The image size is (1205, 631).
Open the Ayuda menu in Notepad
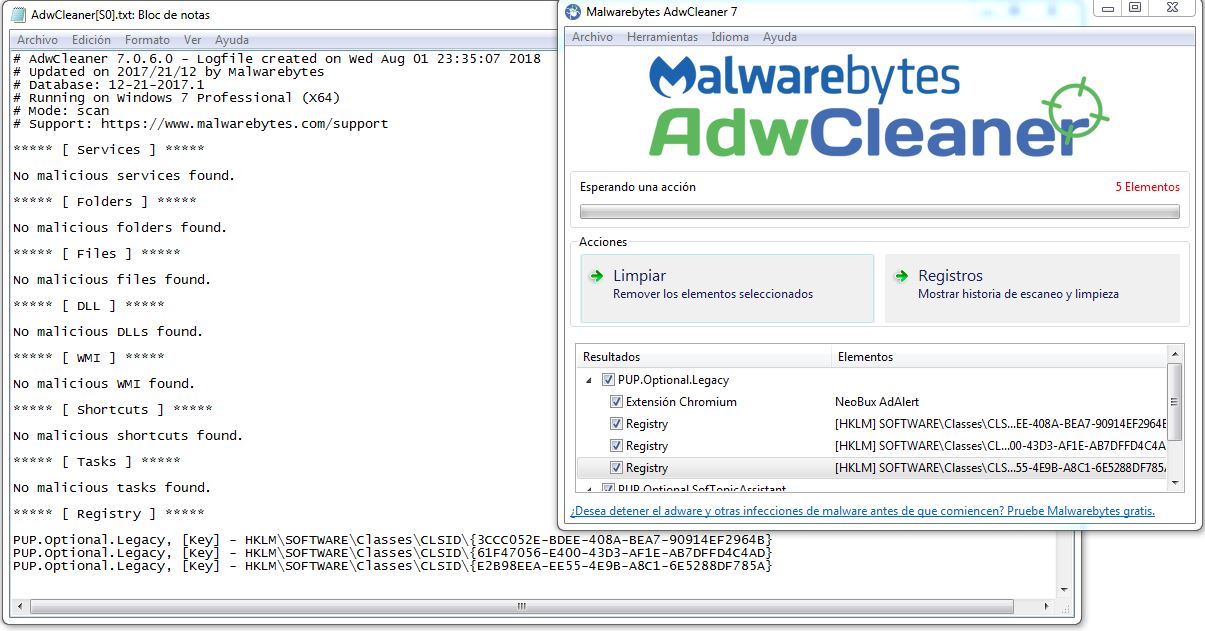tap(232, 40)
